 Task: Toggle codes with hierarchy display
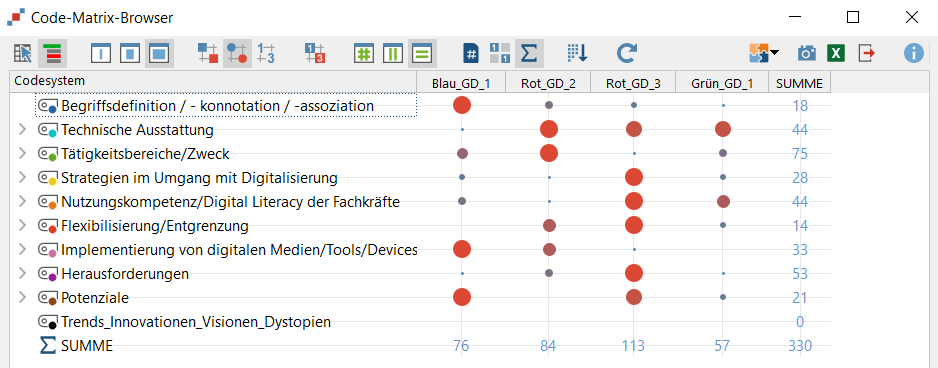pos(53,54)
